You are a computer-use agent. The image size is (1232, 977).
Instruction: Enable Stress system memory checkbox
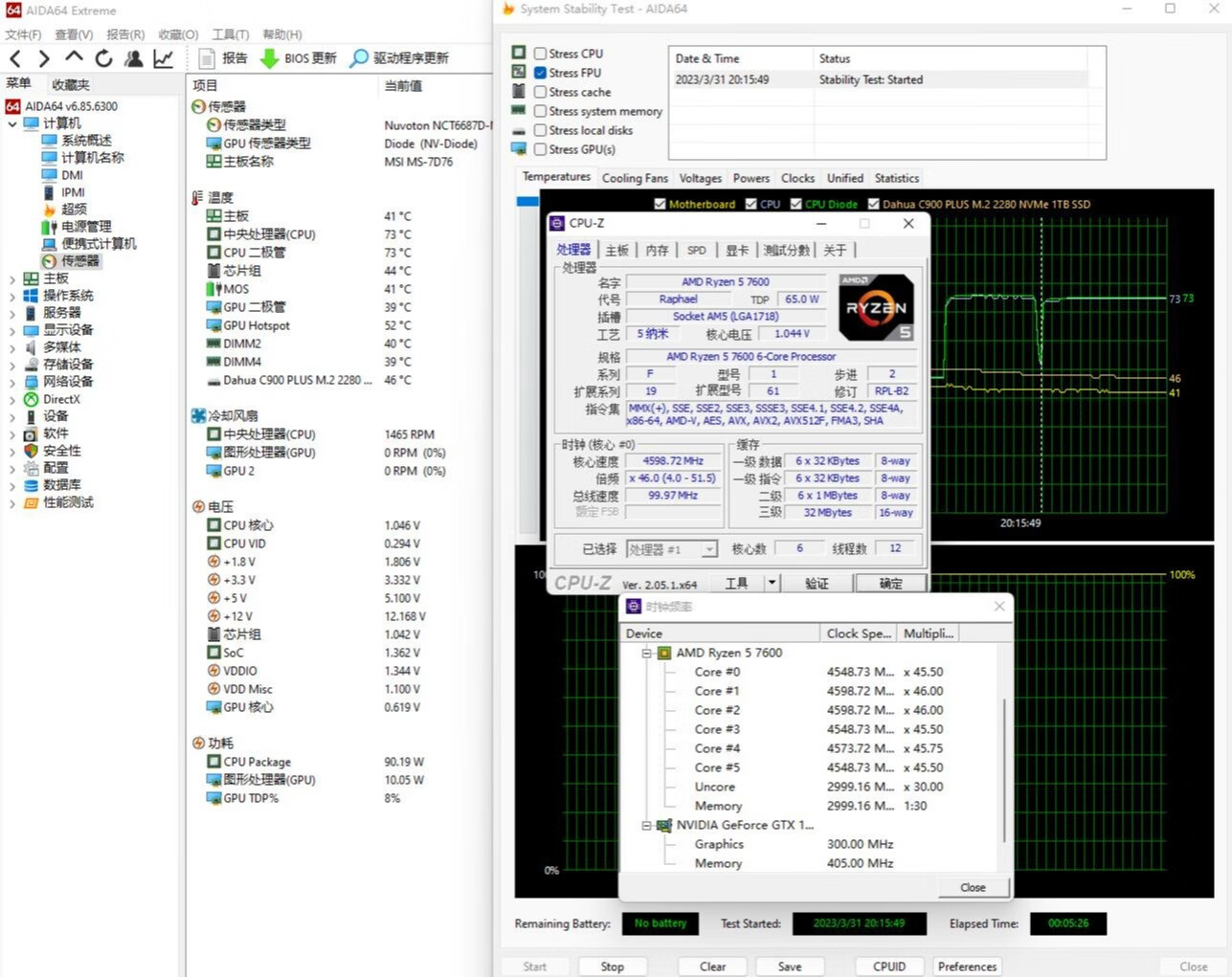pos(541,111)
